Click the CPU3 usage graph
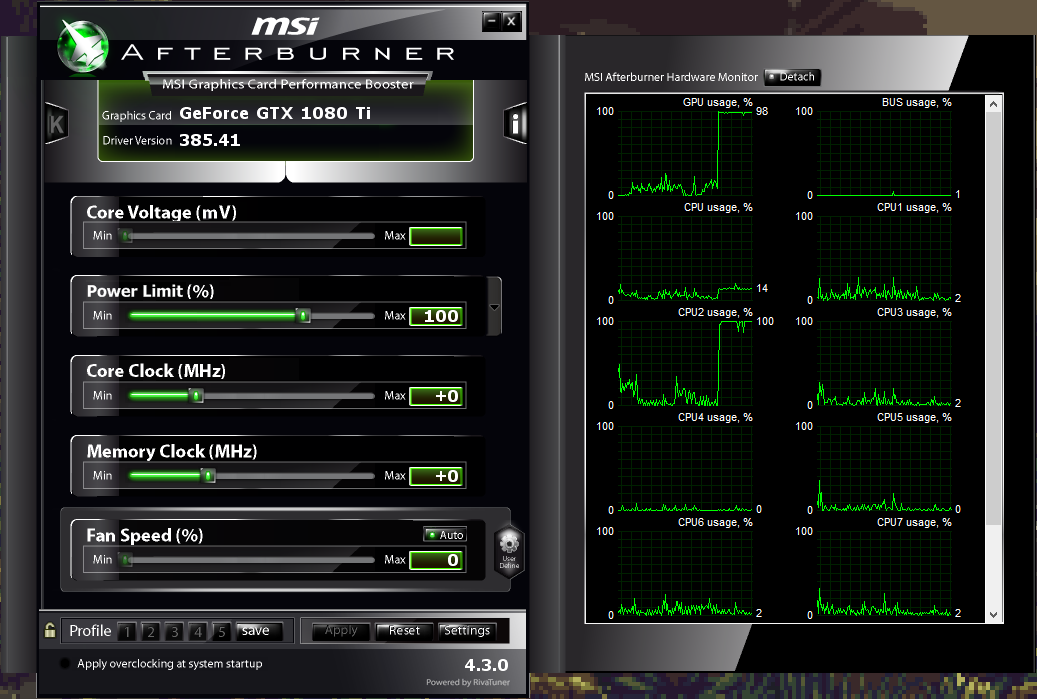The image size is (1037, 699). pos(884,363)
